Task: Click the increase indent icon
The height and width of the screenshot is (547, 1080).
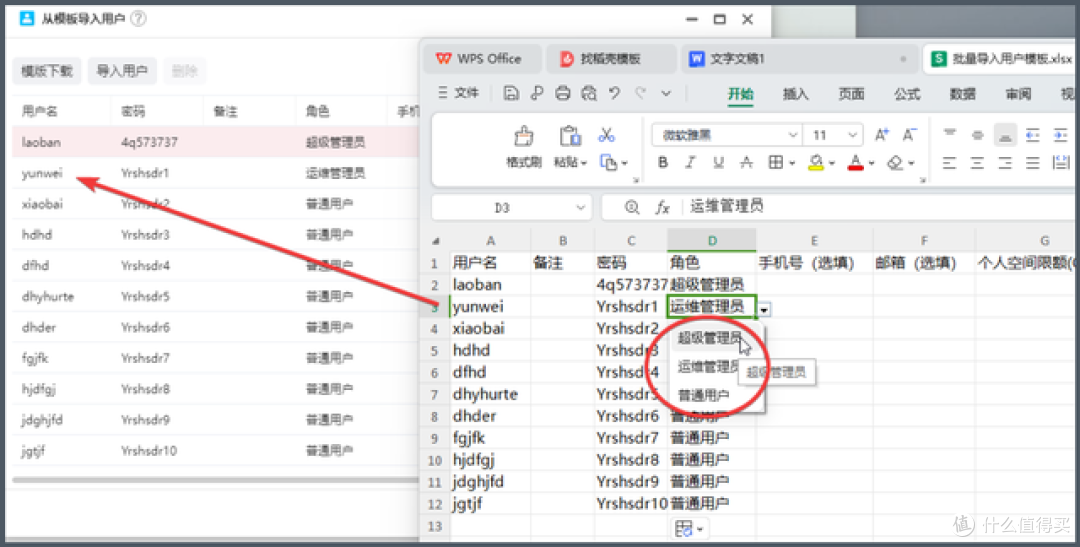Action: pyautogui.click(x=1060, y=135)
